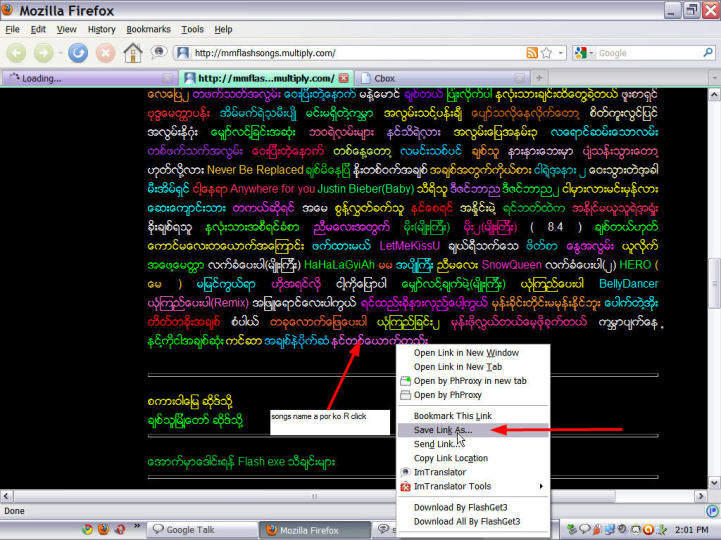Click ImTranslator in the context menu
721x540 pixels.
click(474, 472)
